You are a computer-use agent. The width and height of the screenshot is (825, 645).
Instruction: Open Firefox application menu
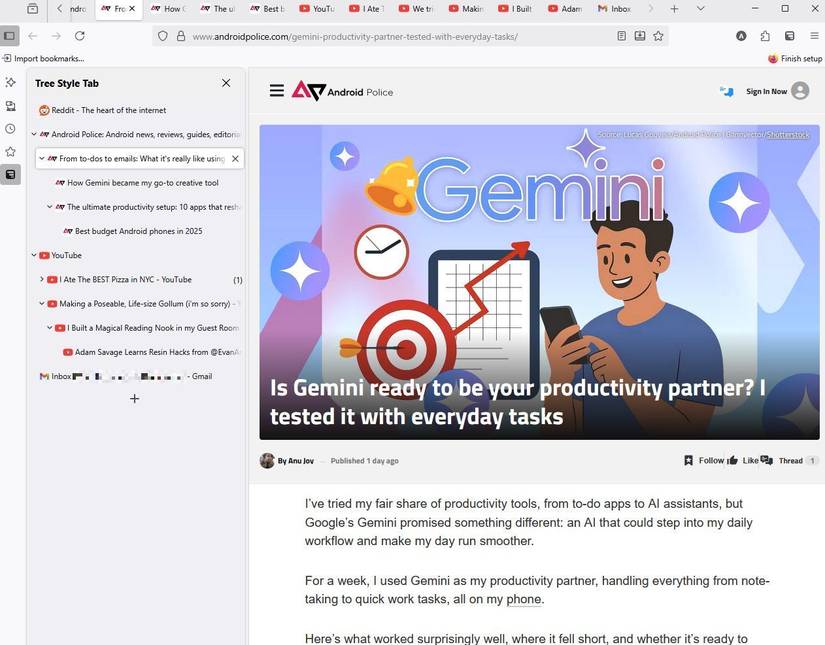pos(815,36)
